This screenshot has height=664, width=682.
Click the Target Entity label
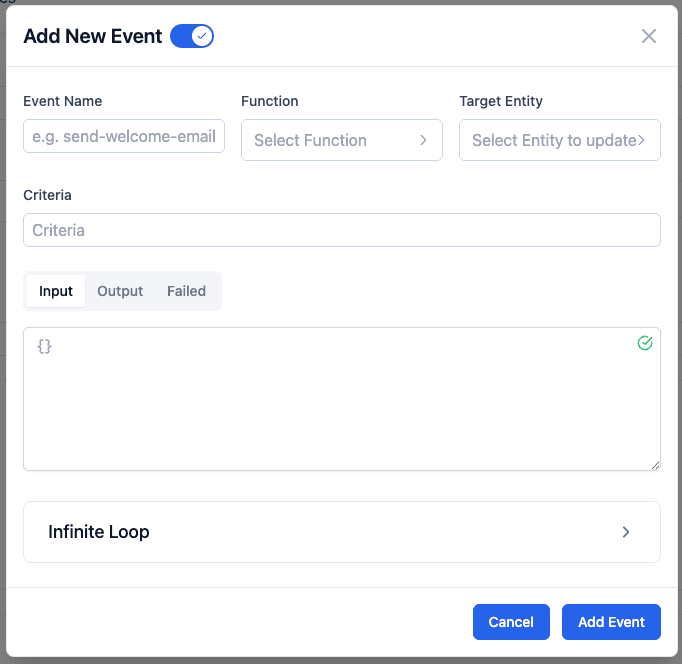[501, 101]
